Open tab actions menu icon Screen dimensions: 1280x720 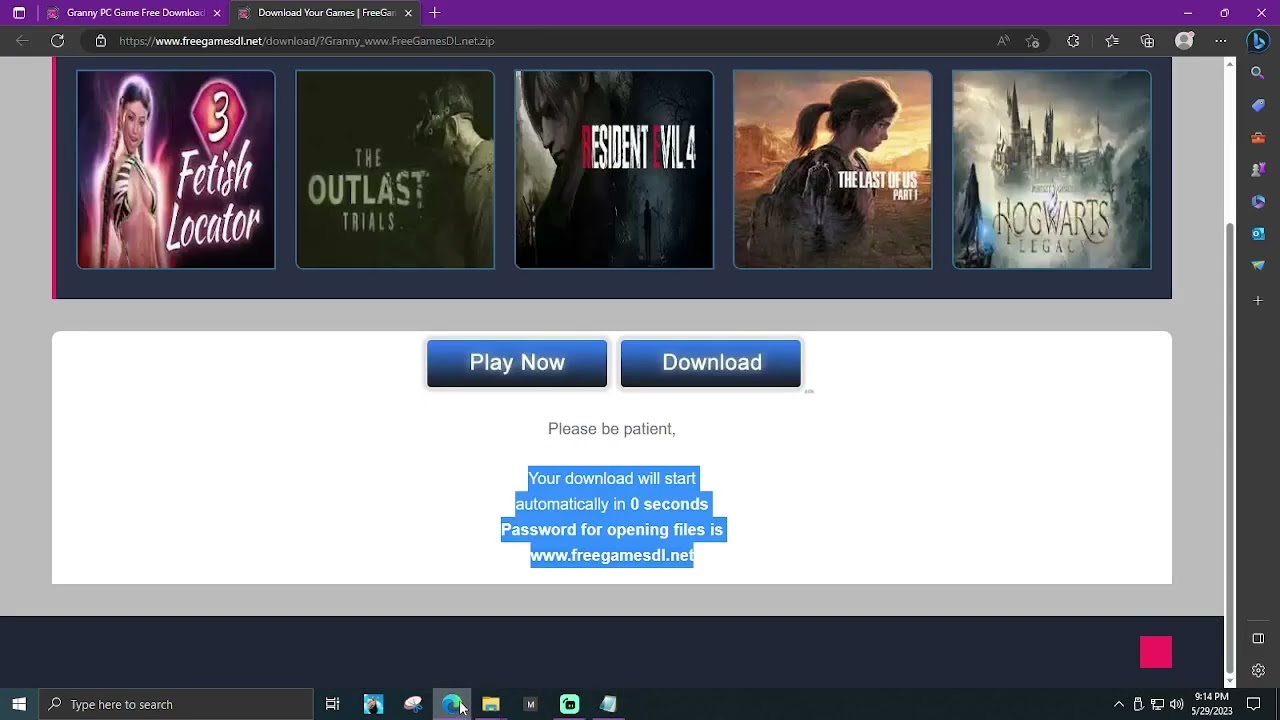coord(18,13)
